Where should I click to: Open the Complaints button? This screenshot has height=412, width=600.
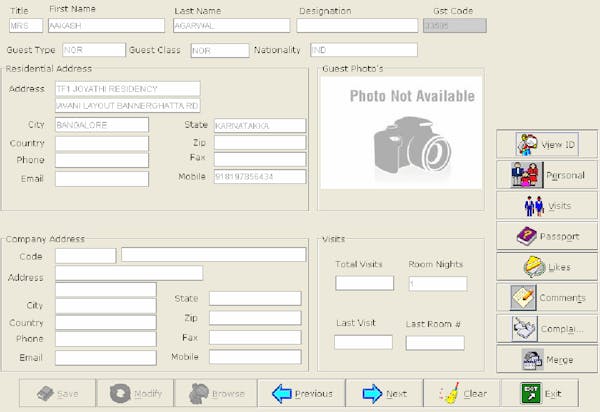[547, 328]
